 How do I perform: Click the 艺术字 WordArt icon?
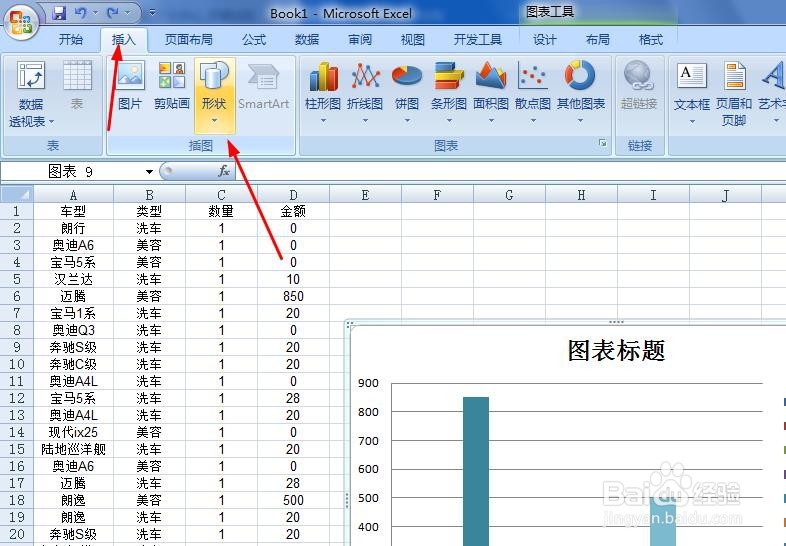[x=772, y=75]
